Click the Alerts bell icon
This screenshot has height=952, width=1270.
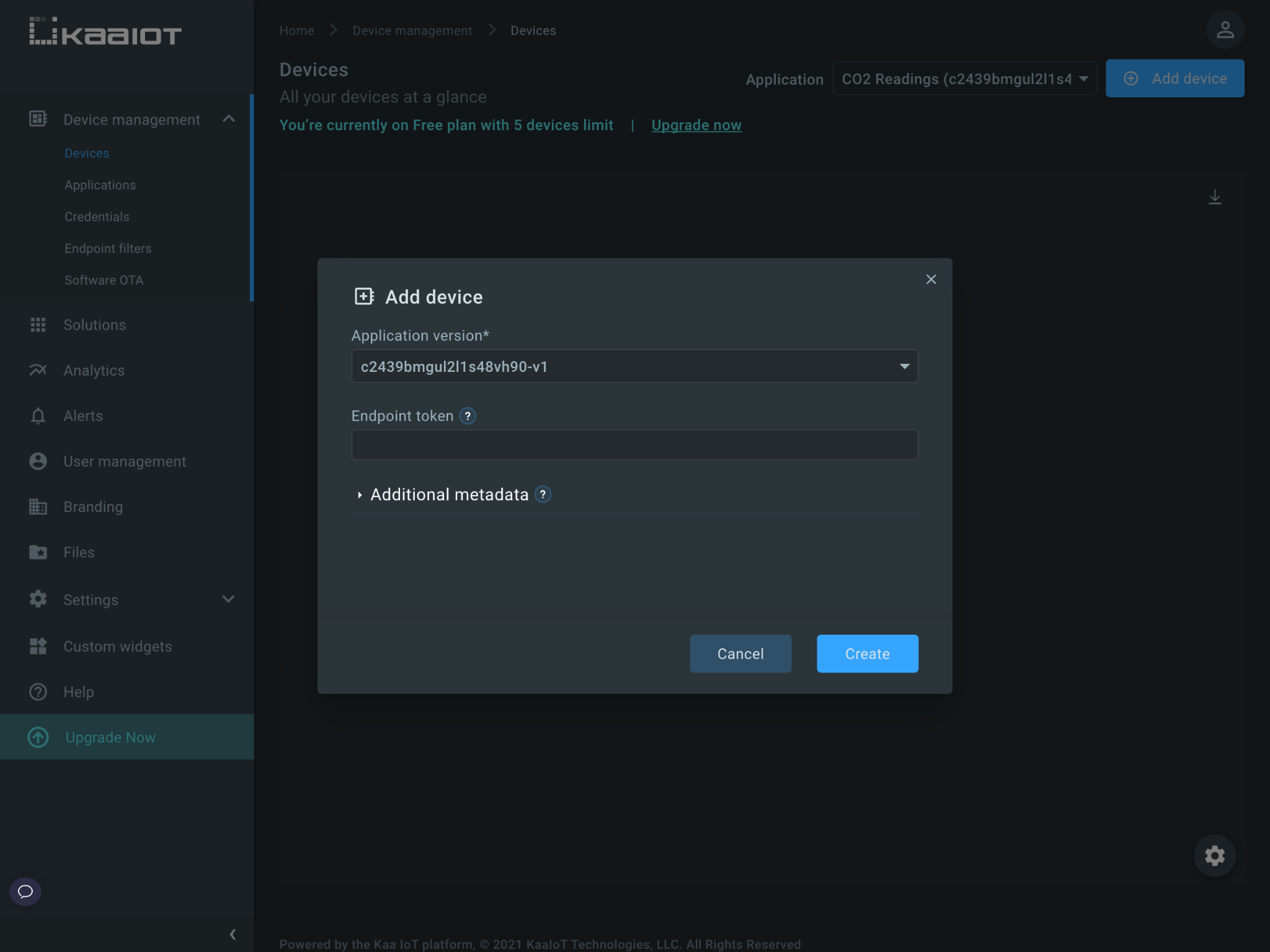tap(38, 415)
